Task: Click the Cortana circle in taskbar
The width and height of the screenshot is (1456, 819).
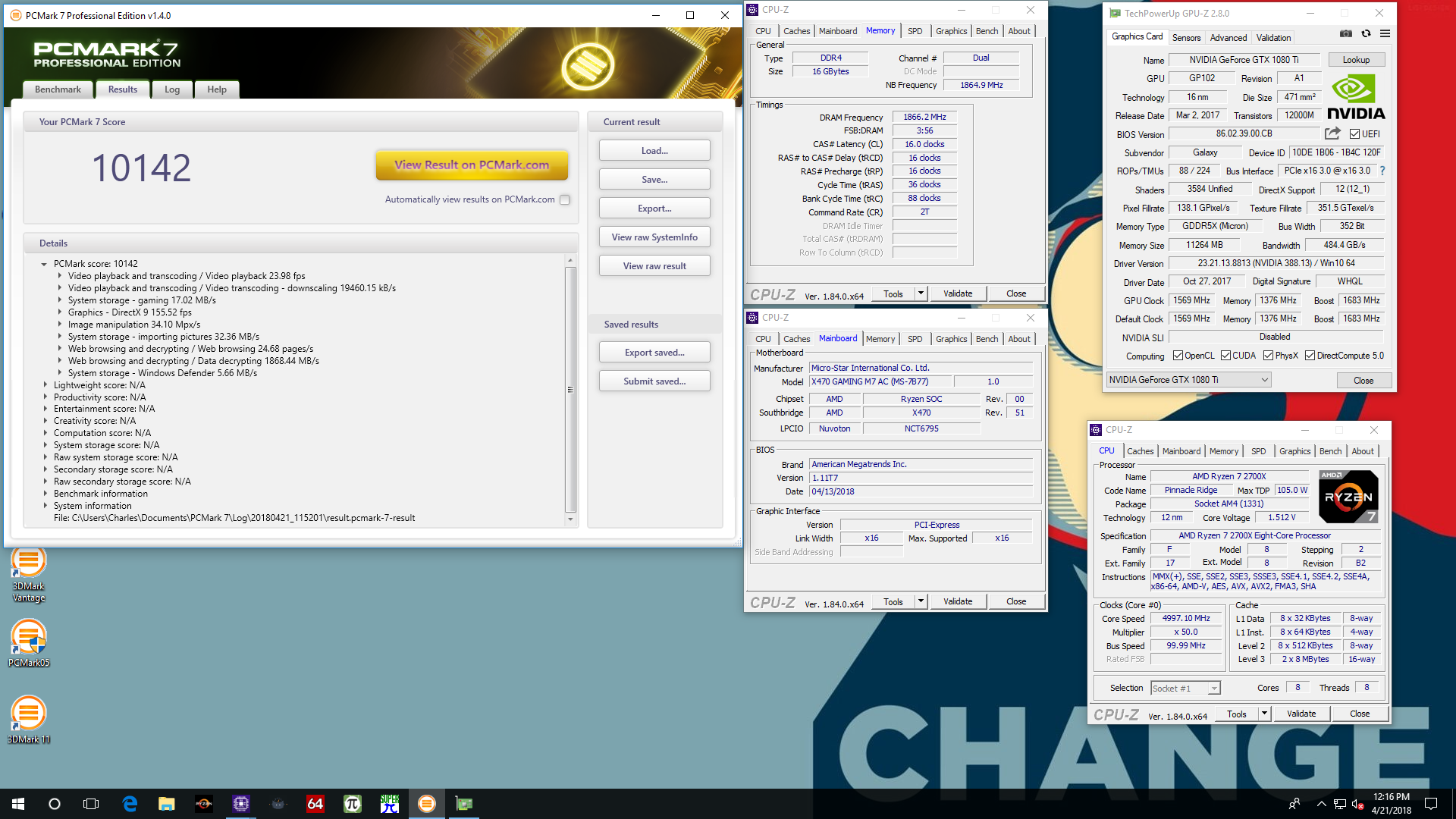Action: 55,804
